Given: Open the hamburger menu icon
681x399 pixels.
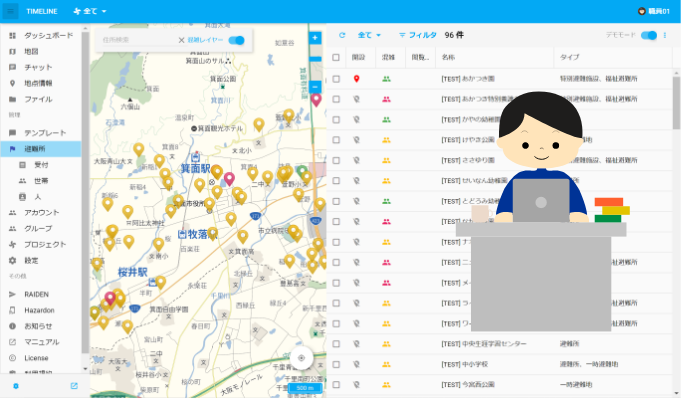Looking at the screenshot, I should coord(10,11).
